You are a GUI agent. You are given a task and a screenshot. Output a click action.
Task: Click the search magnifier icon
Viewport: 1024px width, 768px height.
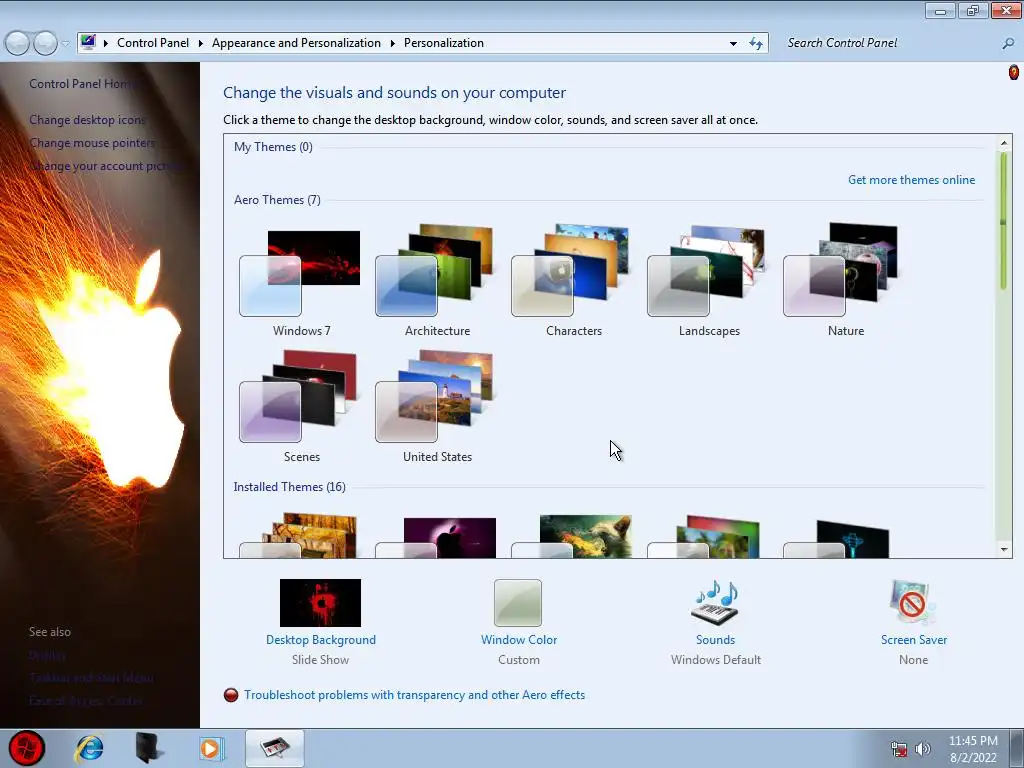1008,43
